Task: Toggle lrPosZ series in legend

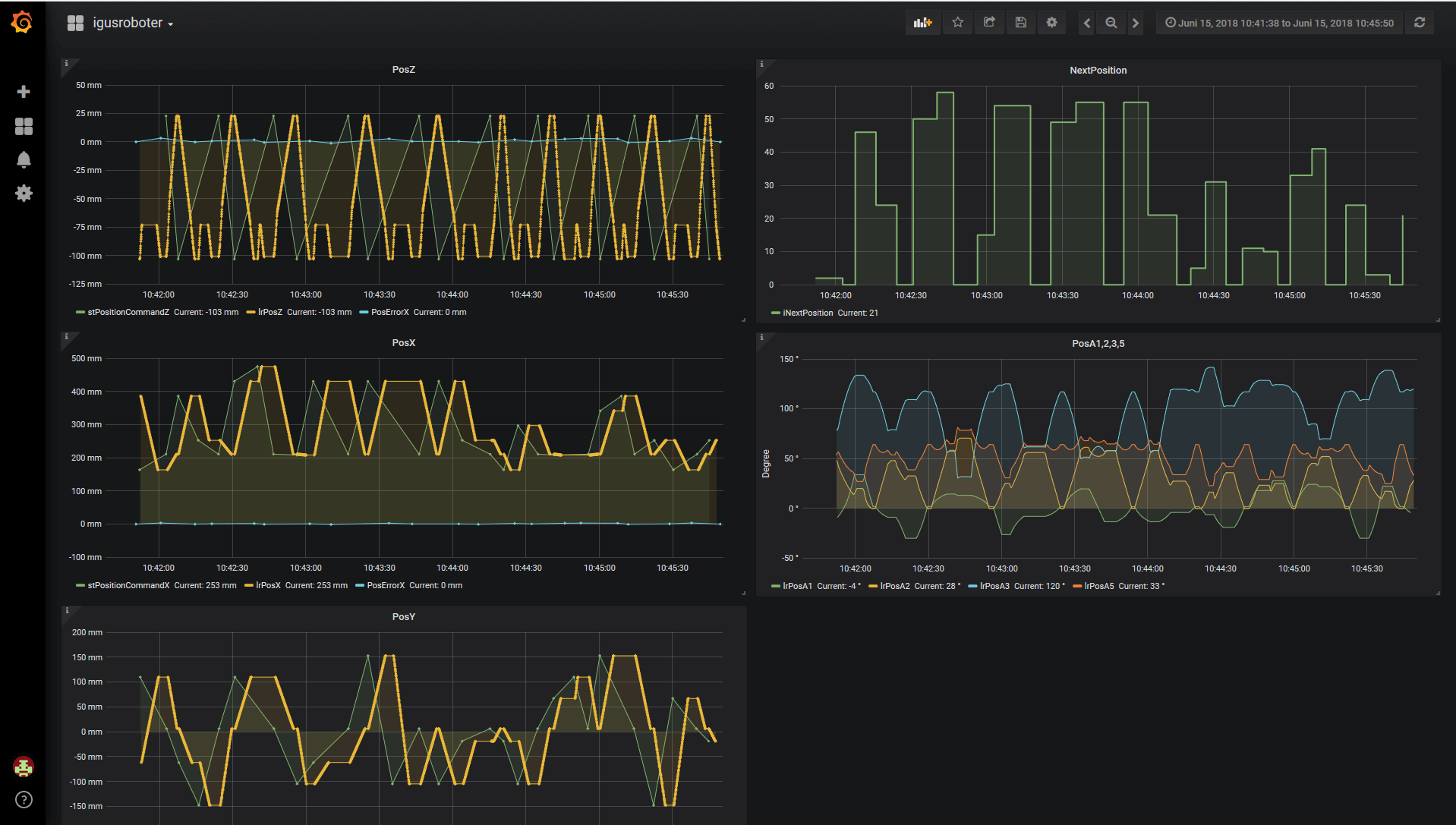Action: [x=270, y=312]
